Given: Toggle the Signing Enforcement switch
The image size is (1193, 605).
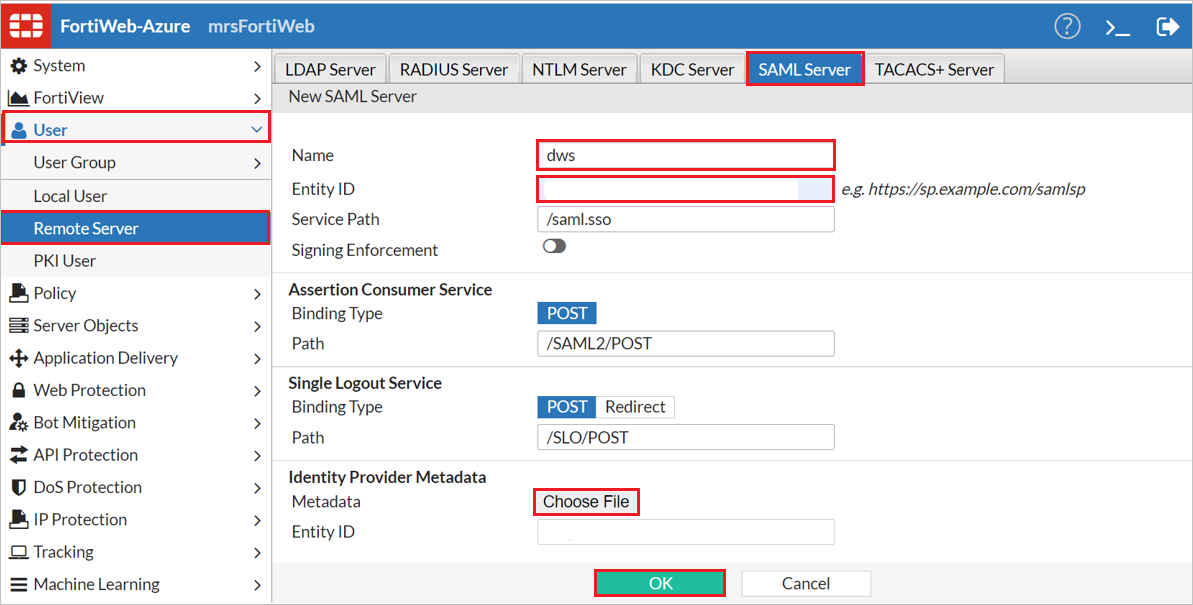Looking at the screenshot, I should pyautogui.click(x=554, y=247).
